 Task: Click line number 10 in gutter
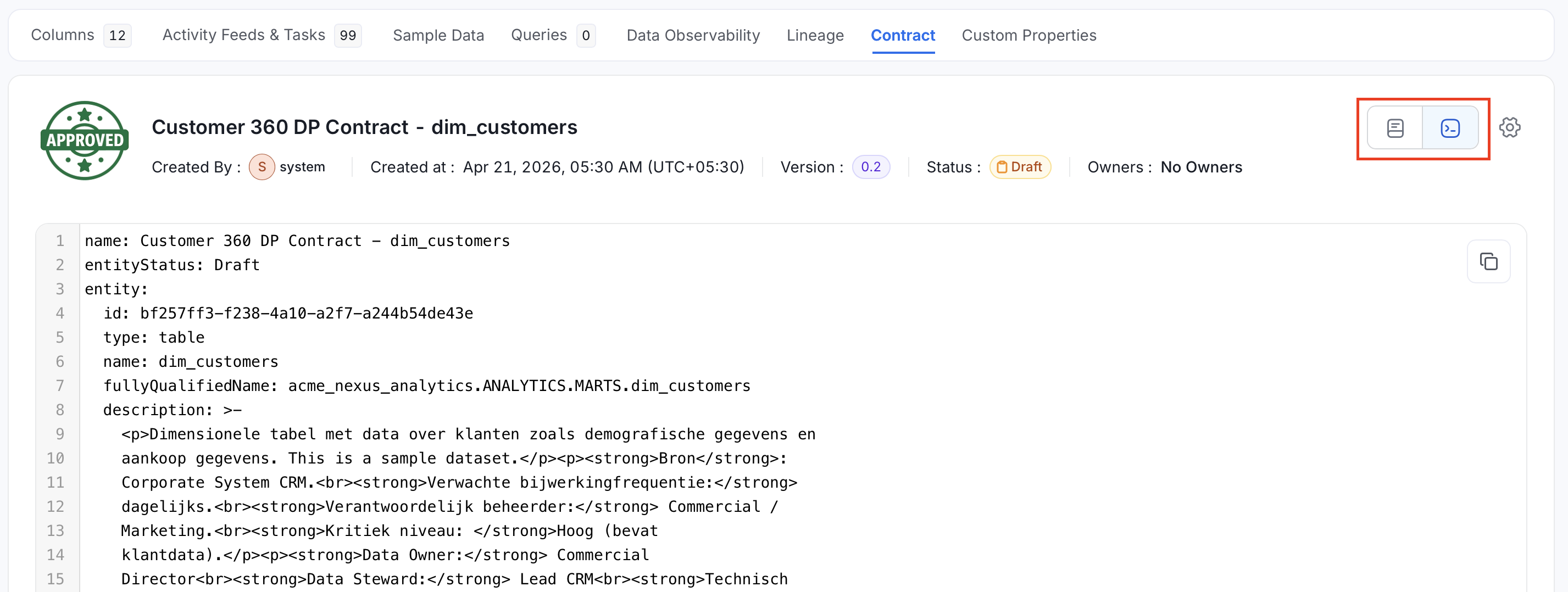pyautogui.click(x=55, y=458)
